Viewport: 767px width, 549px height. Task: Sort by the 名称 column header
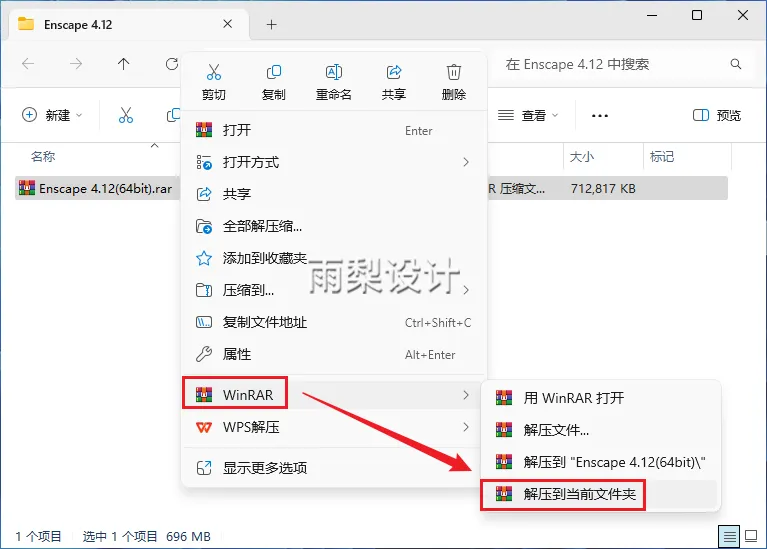(43, 157)
